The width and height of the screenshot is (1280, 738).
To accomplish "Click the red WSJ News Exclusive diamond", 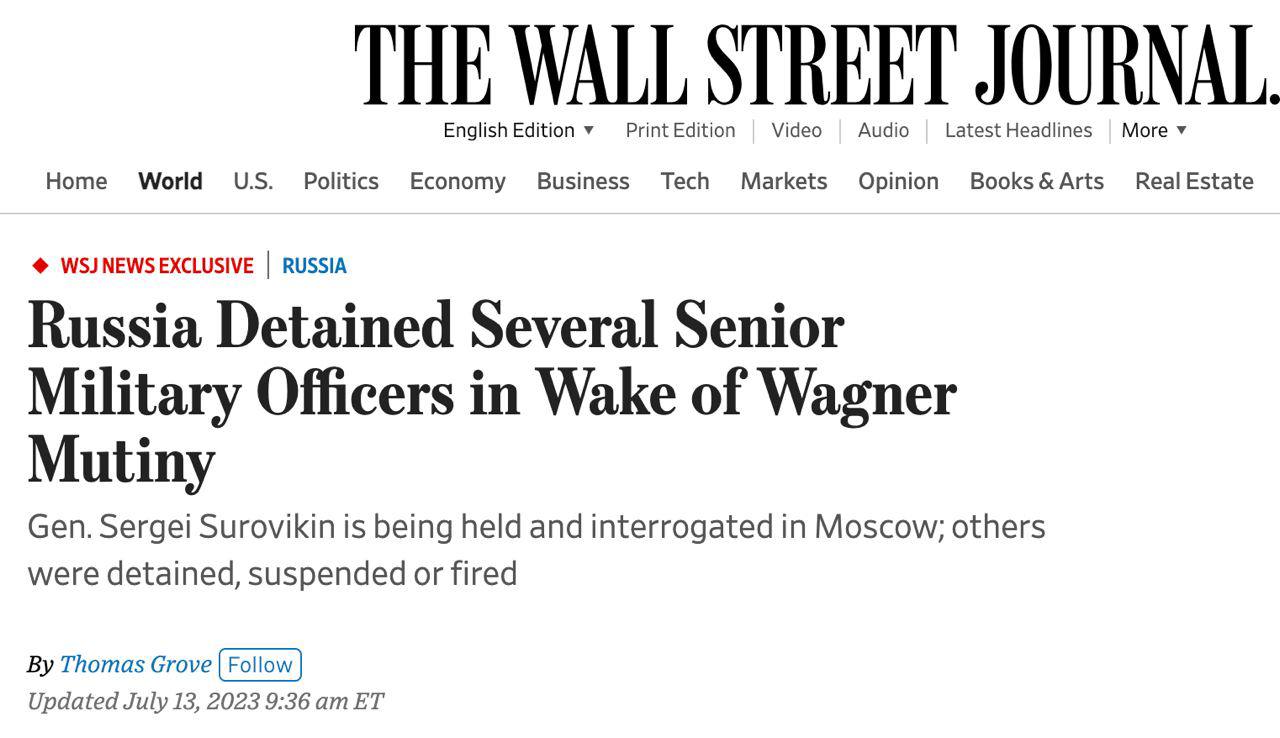I will click(x=40, y=265).
